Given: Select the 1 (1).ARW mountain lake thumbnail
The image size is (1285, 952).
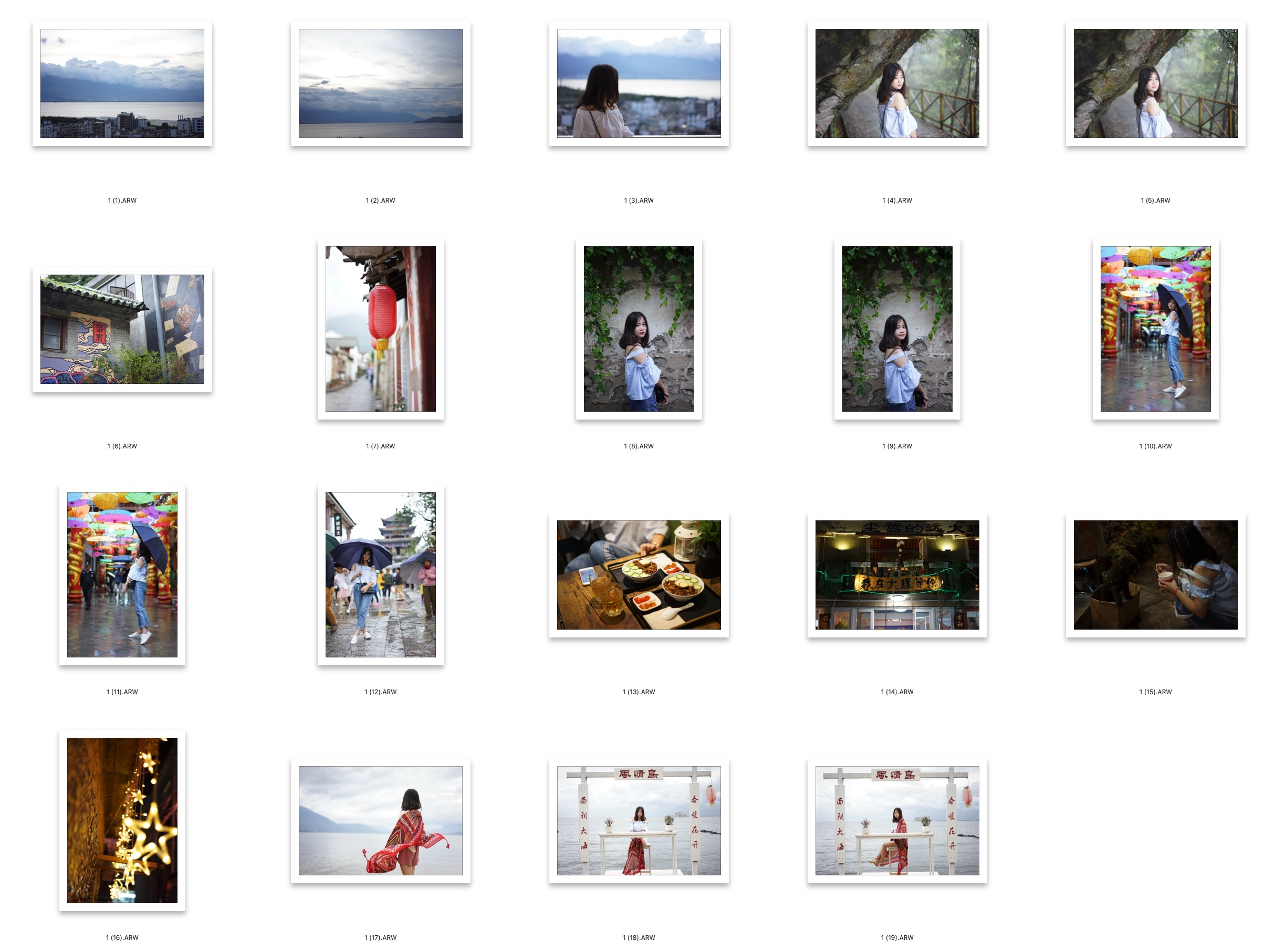Looking at the screenshot, I should click(122, 83).
